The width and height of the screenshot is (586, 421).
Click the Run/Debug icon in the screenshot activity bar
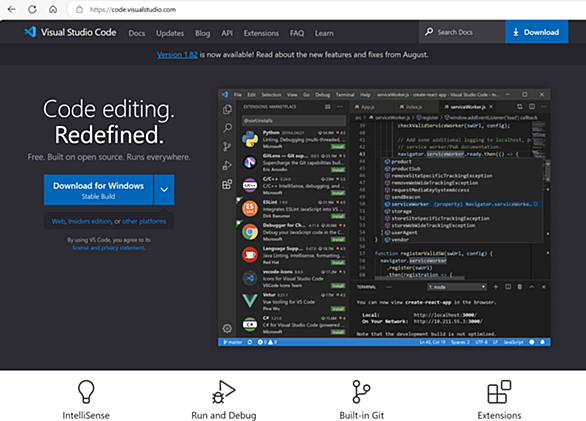(227, 165)
